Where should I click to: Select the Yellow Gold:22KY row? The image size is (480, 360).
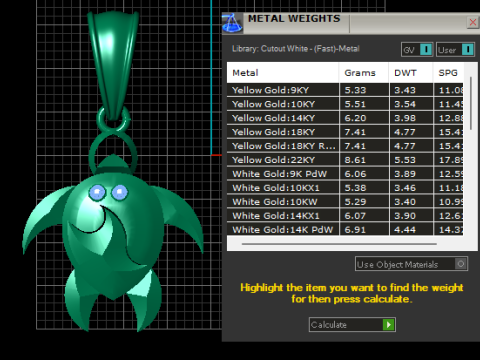click(x=345, y=160)
